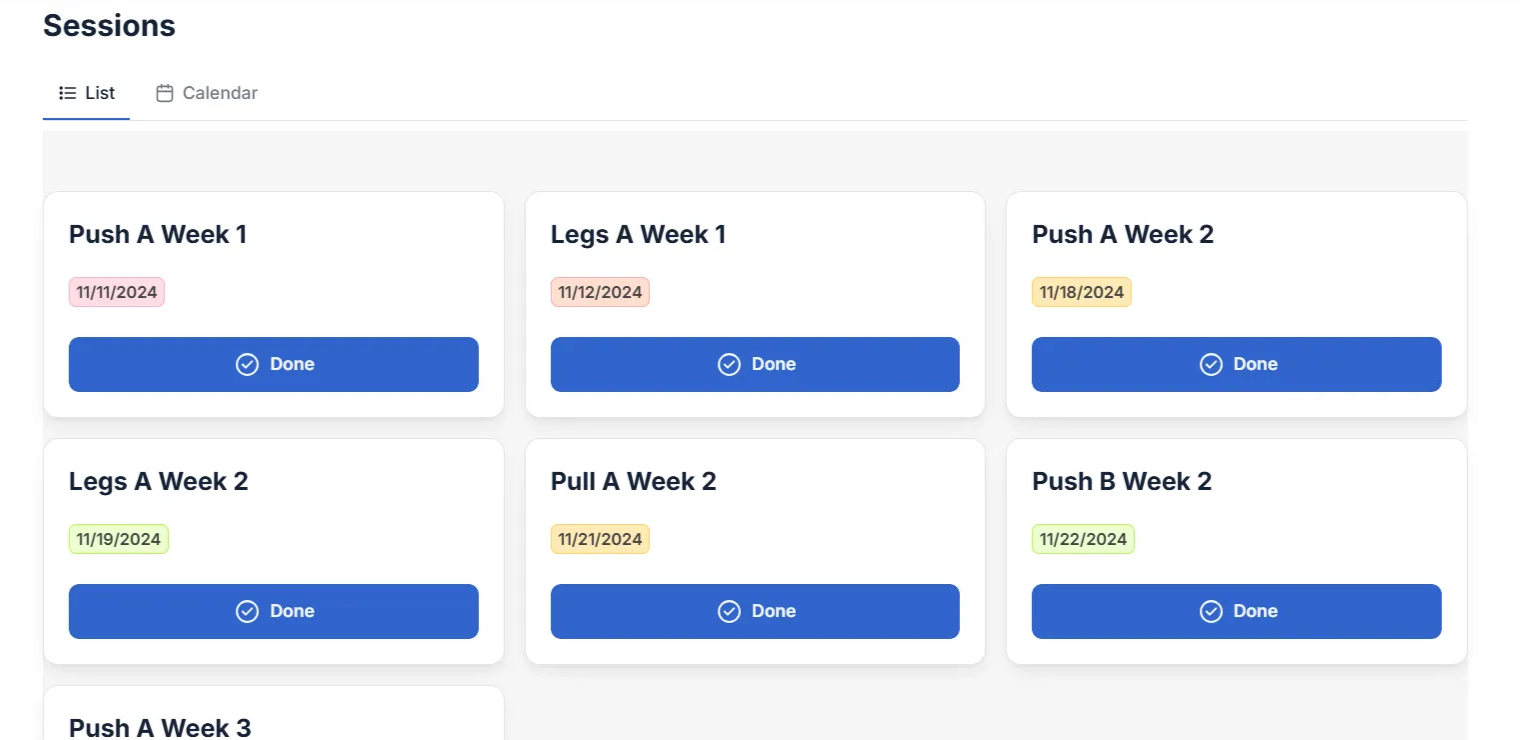The image size is (1520, 740).
Task: Open the Push A Week 3 card
Action: tap(274, 713)
